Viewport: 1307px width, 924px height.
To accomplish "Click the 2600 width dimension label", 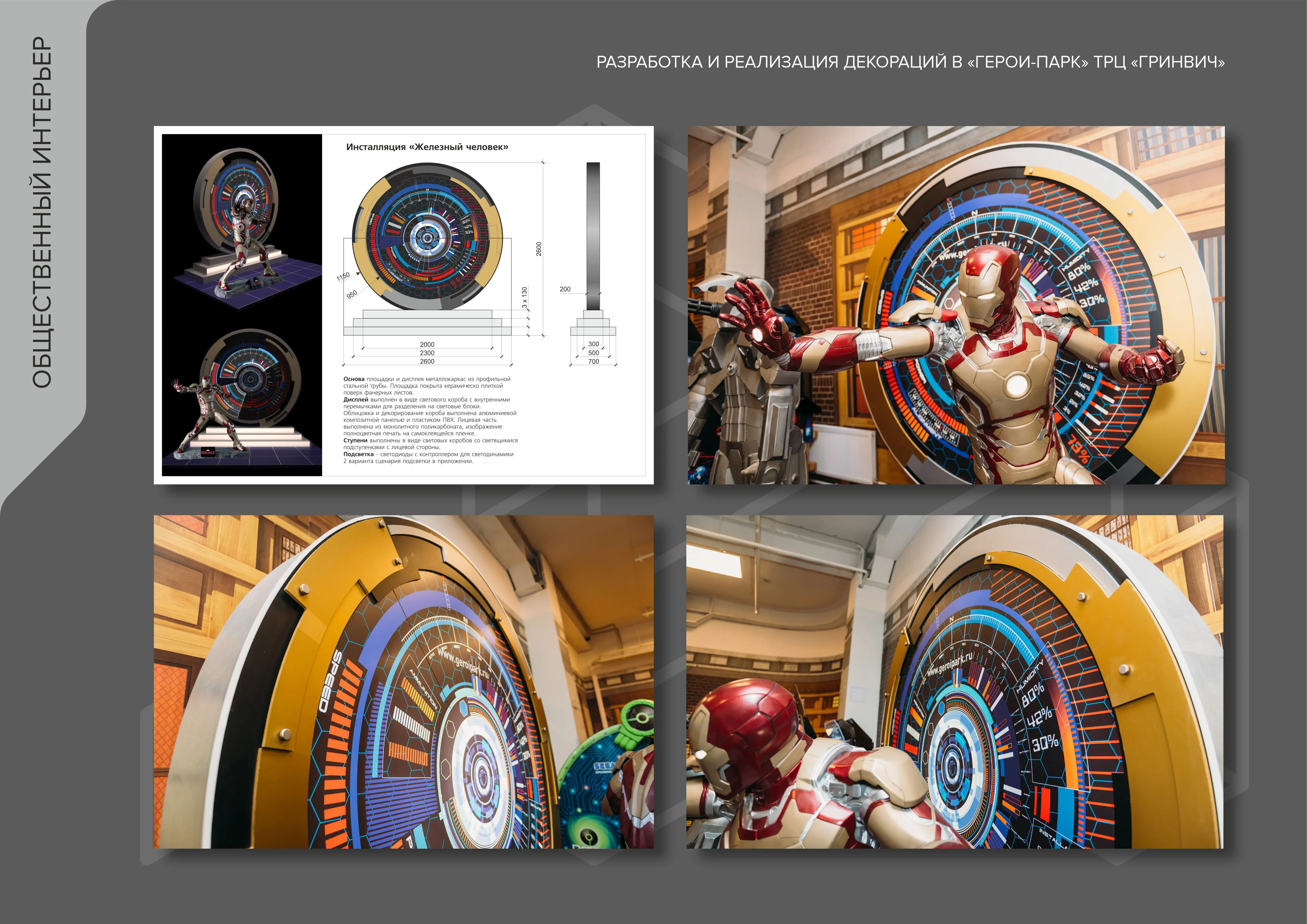I will [427, 361].
